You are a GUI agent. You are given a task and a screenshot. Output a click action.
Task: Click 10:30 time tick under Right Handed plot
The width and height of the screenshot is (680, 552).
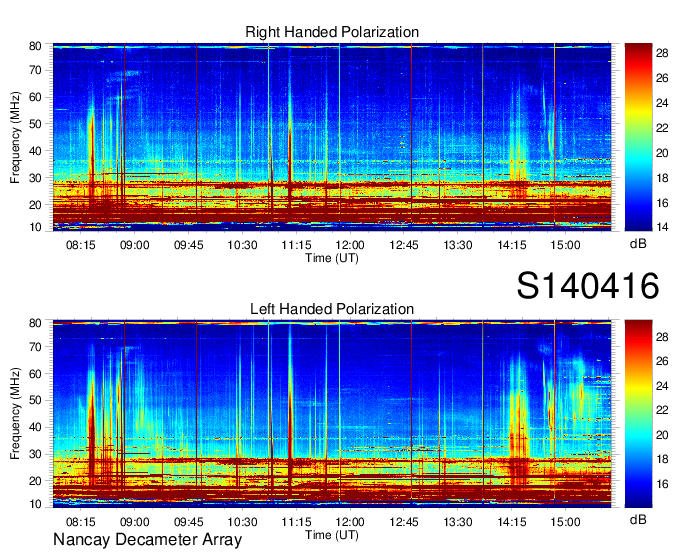point(242,245)
